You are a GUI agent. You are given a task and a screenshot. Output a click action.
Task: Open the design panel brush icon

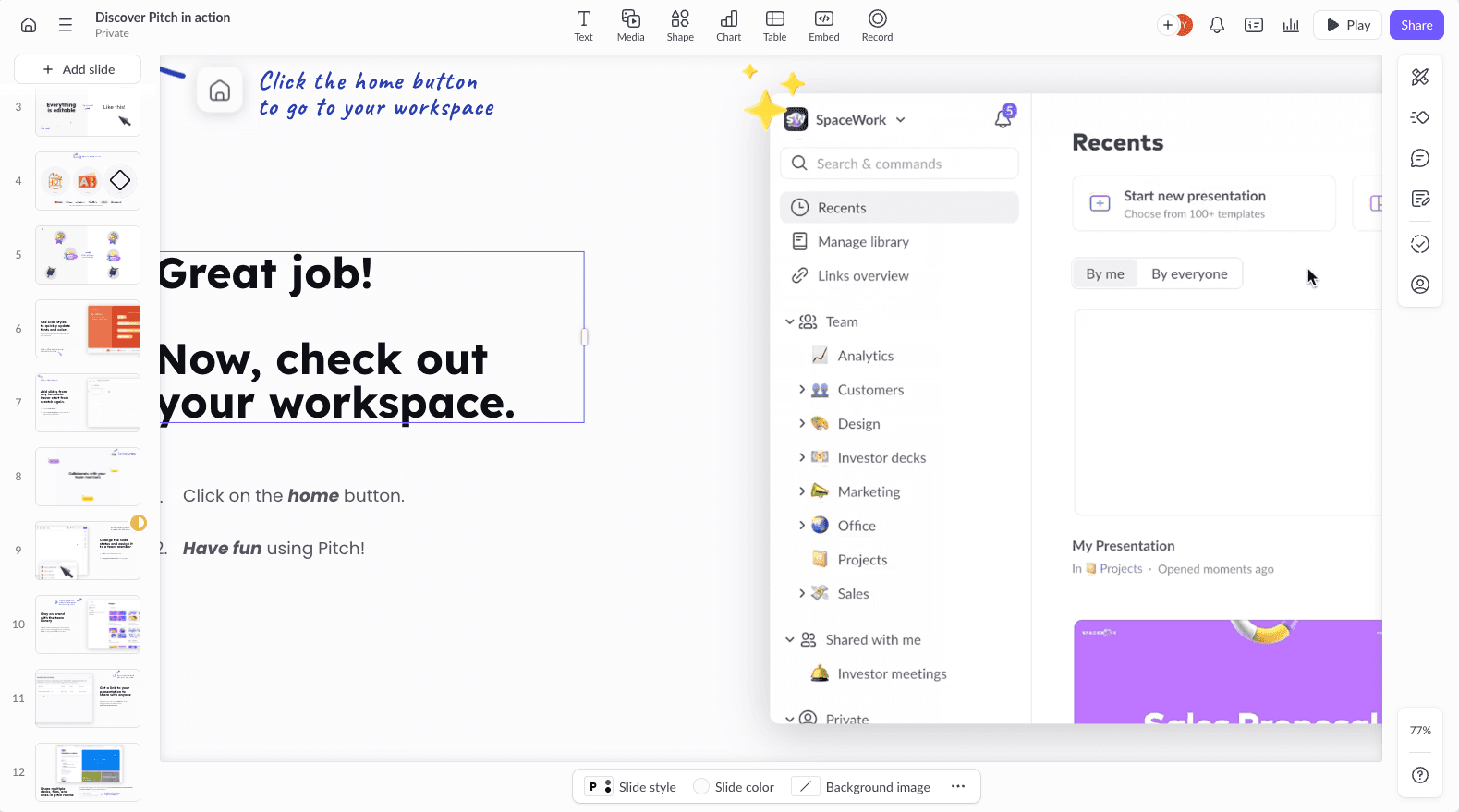tap(1420, 77)
